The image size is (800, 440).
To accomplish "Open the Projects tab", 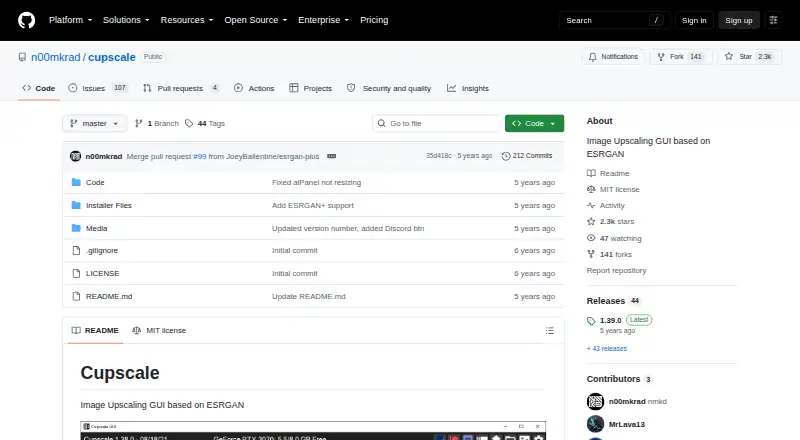I will click(x=310, y=88).
